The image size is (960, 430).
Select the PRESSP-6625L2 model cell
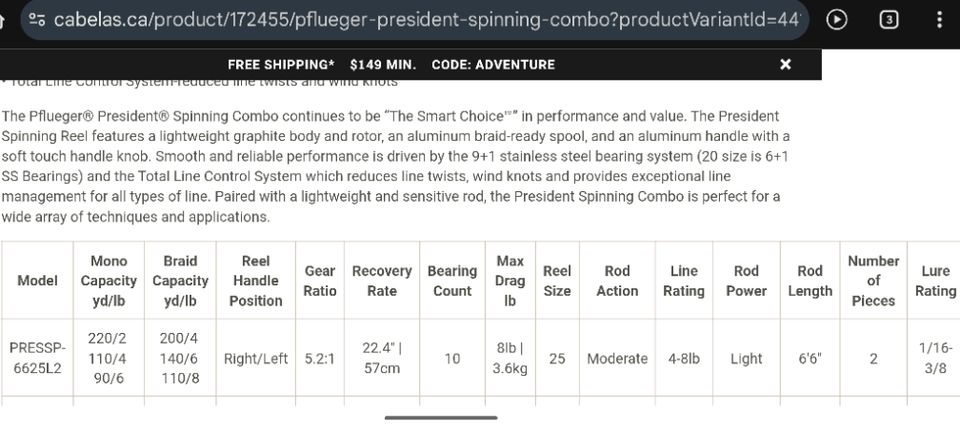pyautogui.click(x=37, y=358)
